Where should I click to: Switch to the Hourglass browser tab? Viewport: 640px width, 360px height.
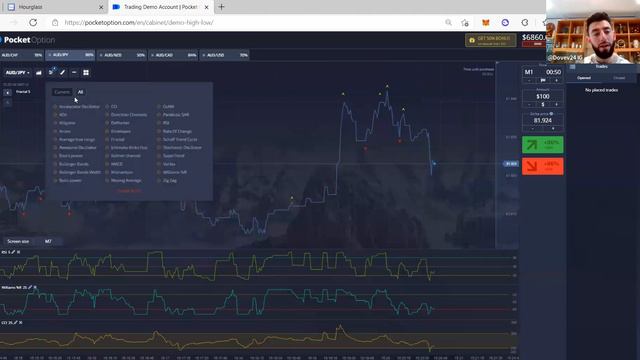53,7
